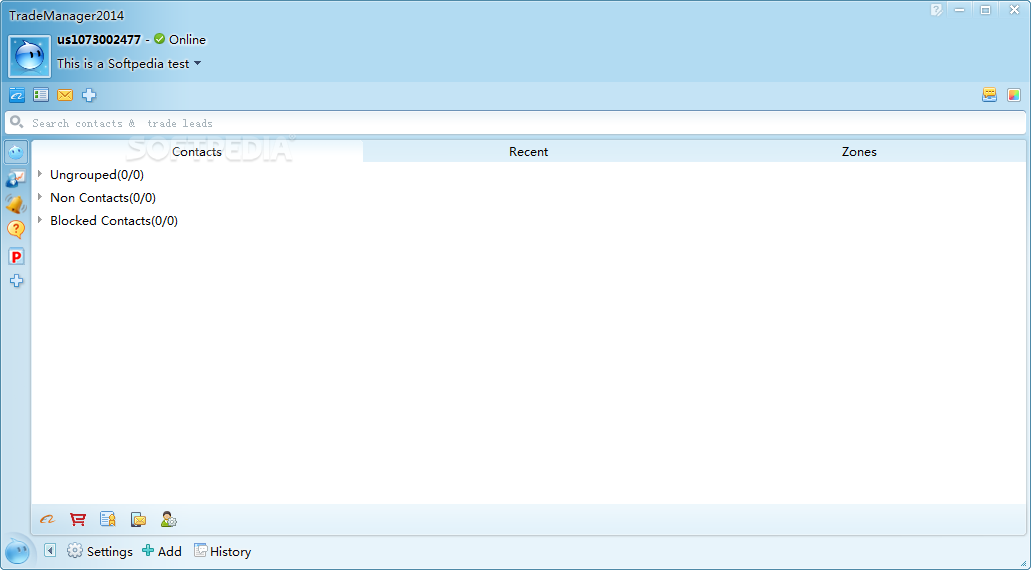1031x570 pixels.
Task: Click the plus icon in the left sidebar
Action: tap(16, 281)
